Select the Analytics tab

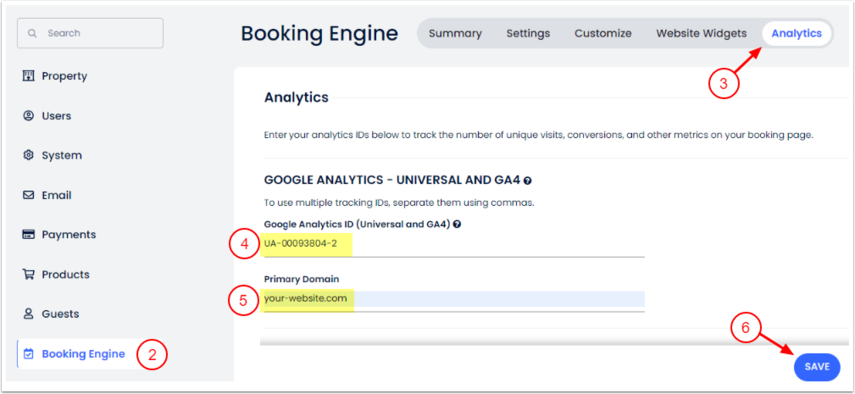click(x=797, y=33)
